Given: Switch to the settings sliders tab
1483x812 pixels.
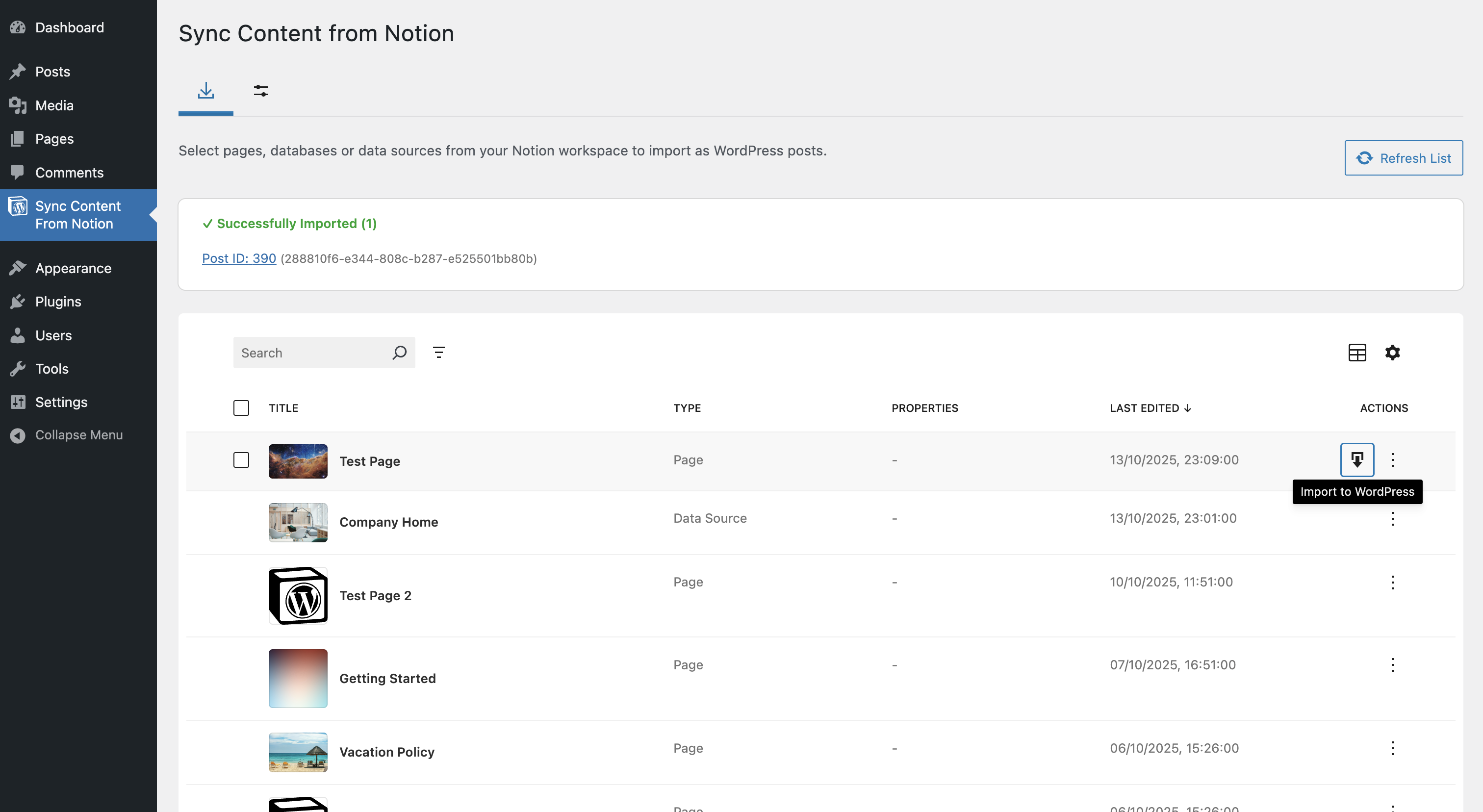Looking at the screenshot, I should 261,91.
